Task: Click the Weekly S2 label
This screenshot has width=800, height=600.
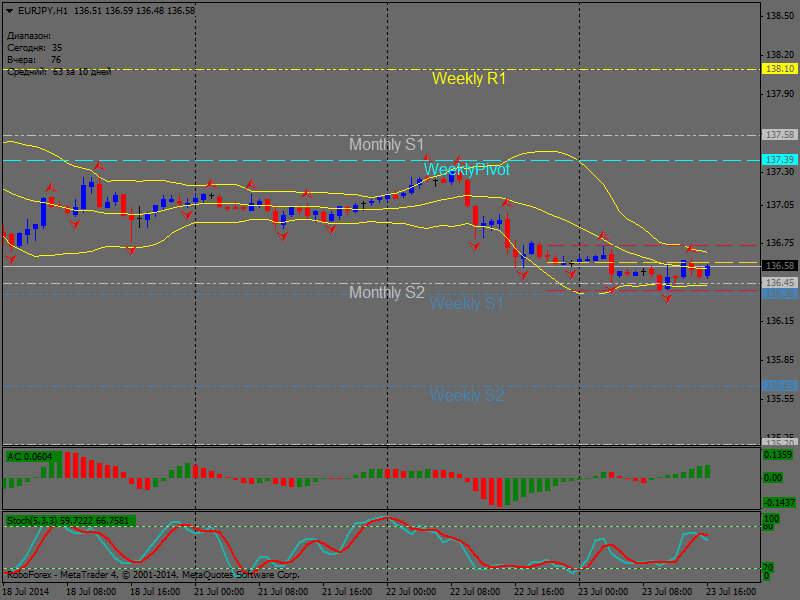Action: [x=466, y=395]
